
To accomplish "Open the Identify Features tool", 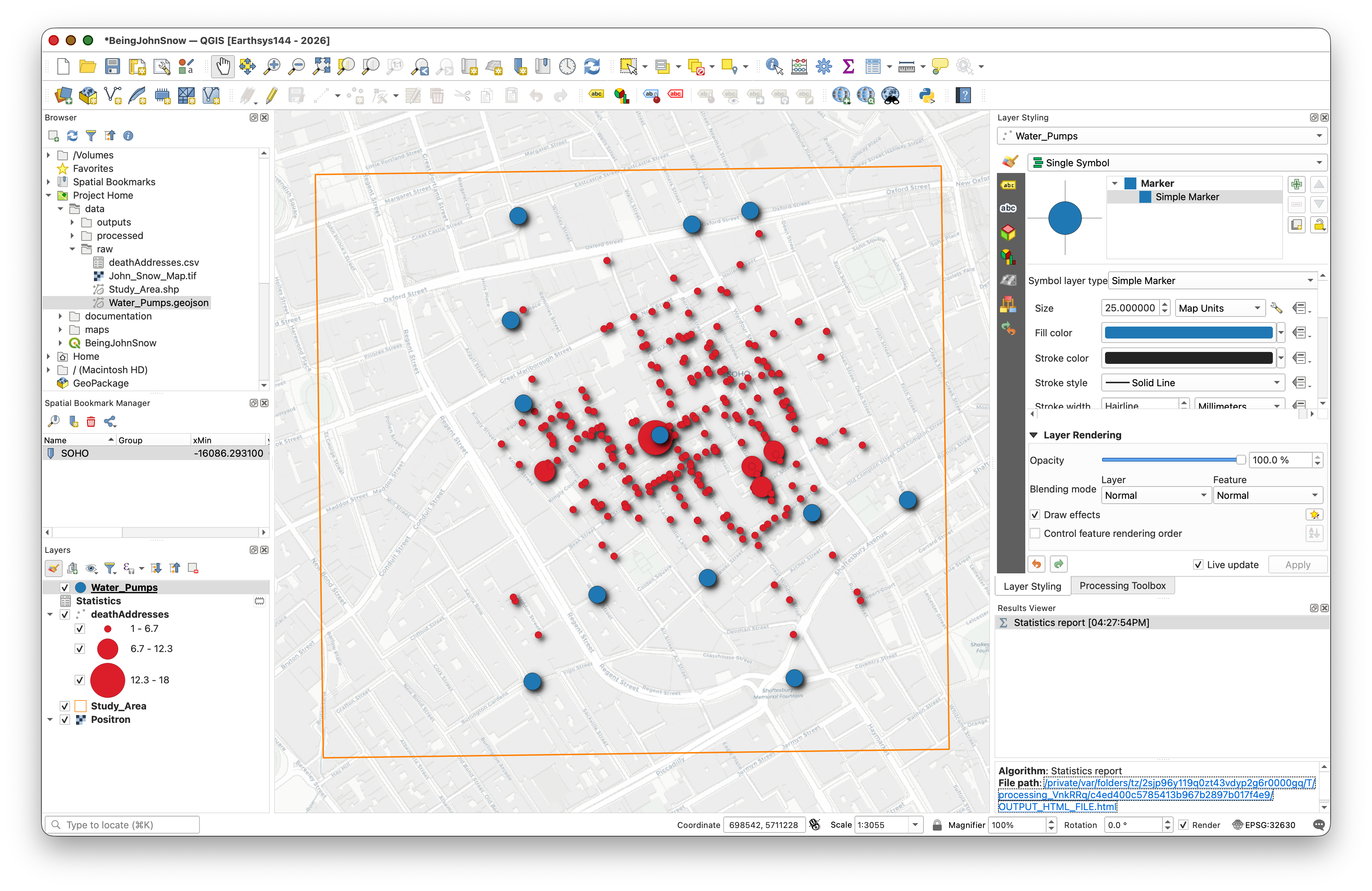I will click(x=774, y=67).
